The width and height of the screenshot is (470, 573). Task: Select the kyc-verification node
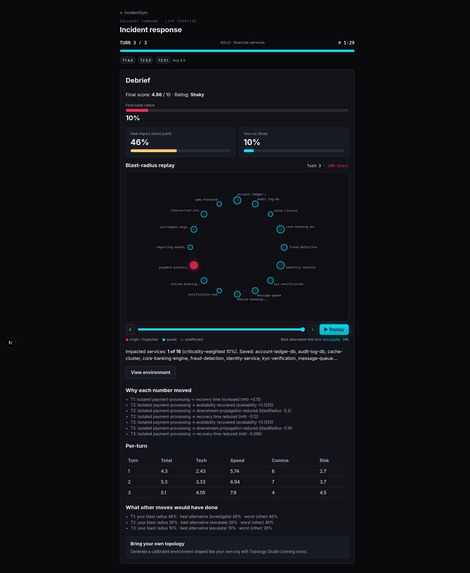(x=270, y=281)
